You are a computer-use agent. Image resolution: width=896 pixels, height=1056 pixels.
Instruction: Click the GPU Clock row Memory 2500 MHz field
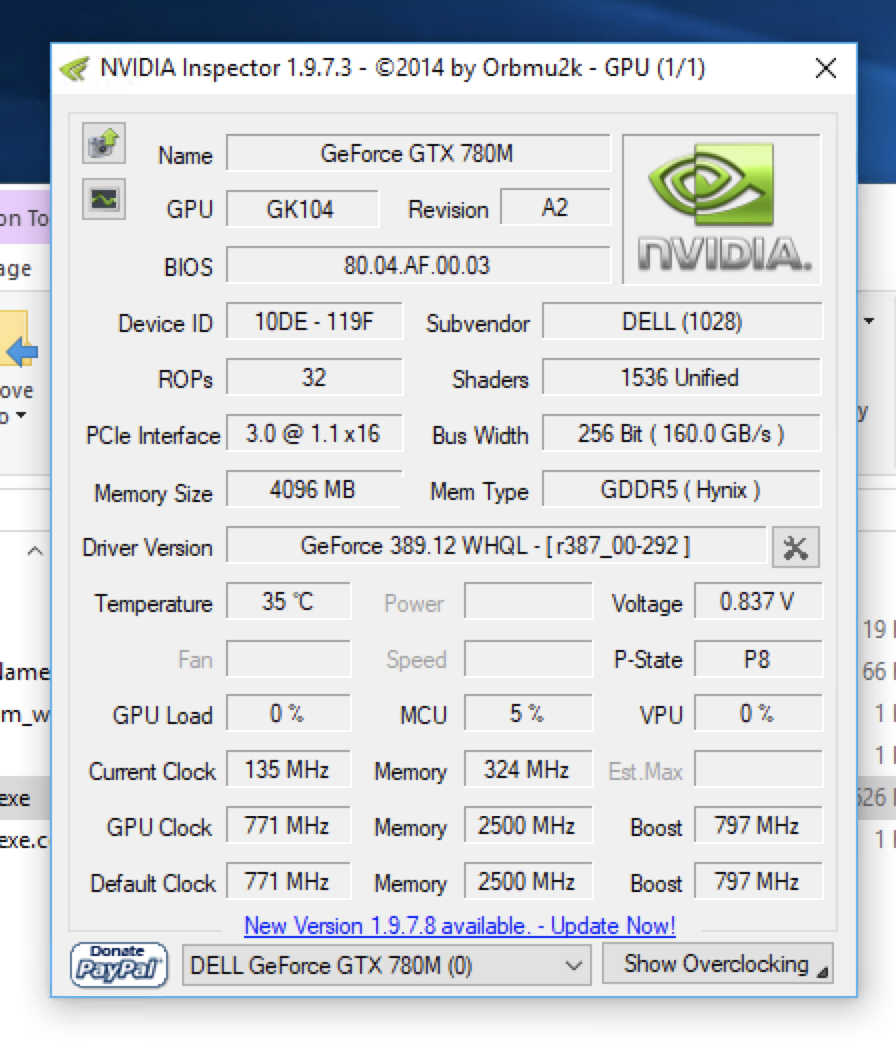pos(528,825)
